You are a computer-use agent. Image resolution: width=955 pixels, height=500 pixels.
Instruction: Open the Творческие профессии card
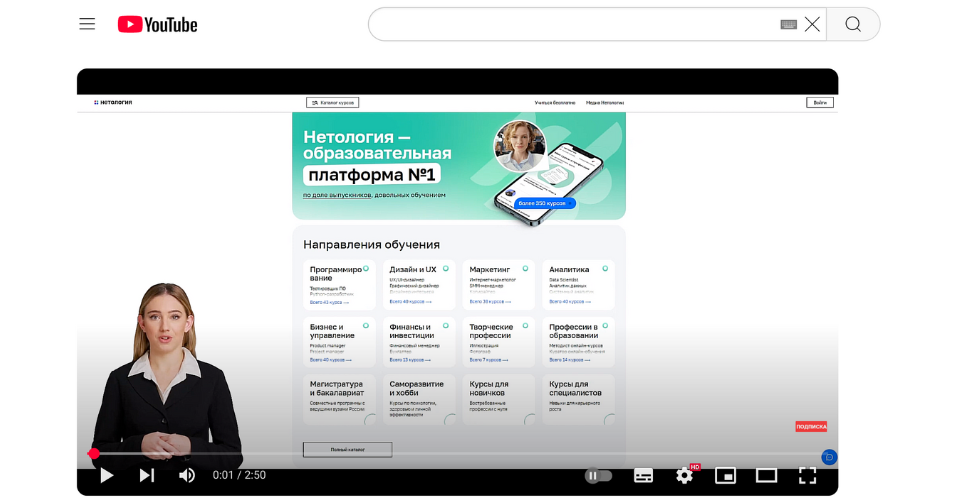tap(499, 342)
